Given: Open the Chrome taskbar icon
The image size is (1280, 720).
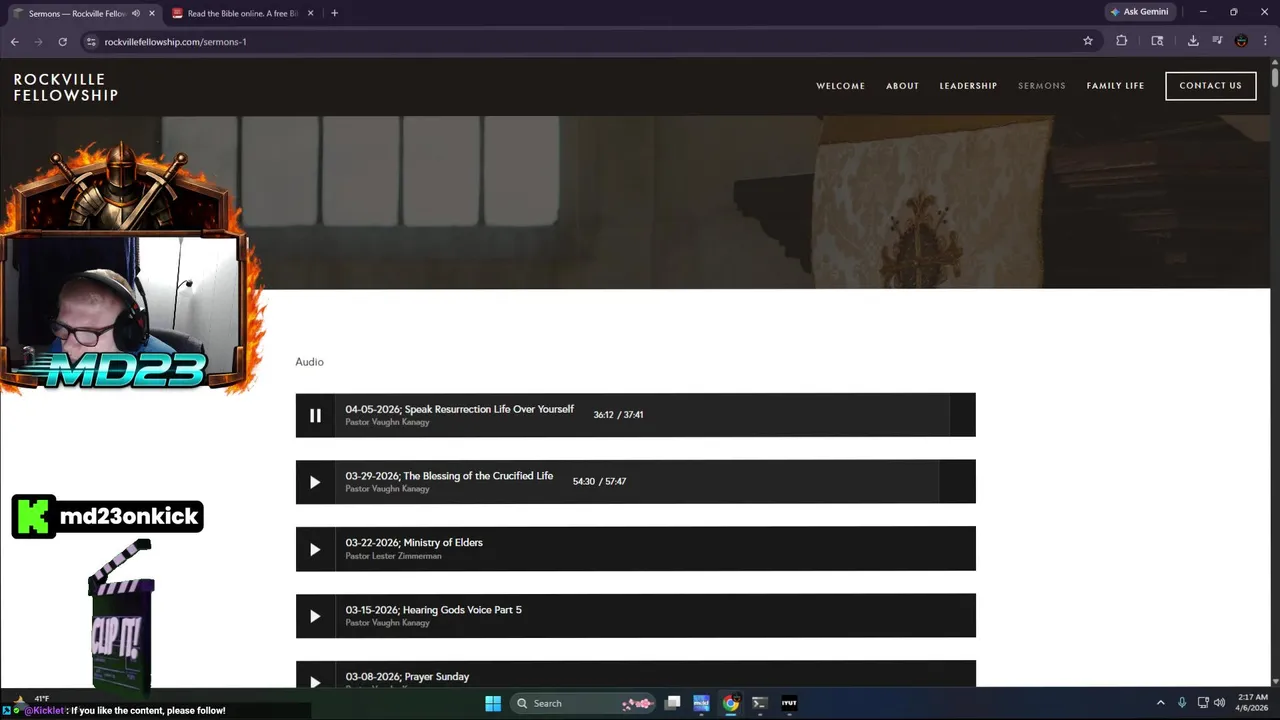Looking at the screenshot, I should [x=731, y=703].
